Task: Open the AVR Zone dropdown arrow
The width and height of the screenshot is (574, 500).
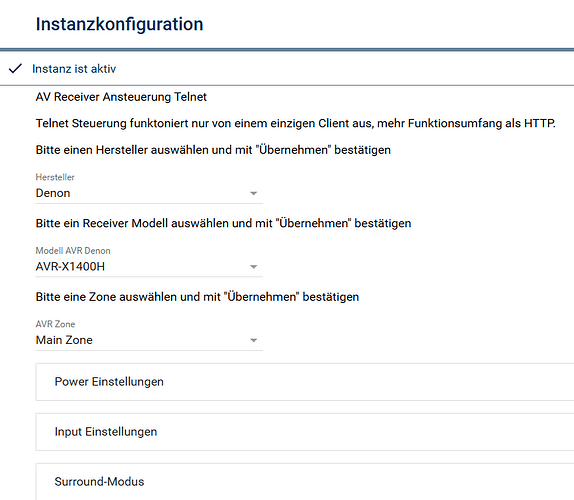Action: [253, 340]
